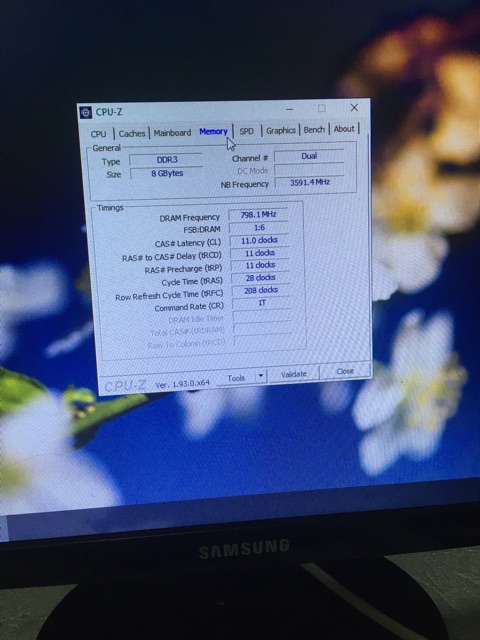Switch to the SPD tab
The width and height of the screenshot is (480, 640).
(x=247, y=131)
